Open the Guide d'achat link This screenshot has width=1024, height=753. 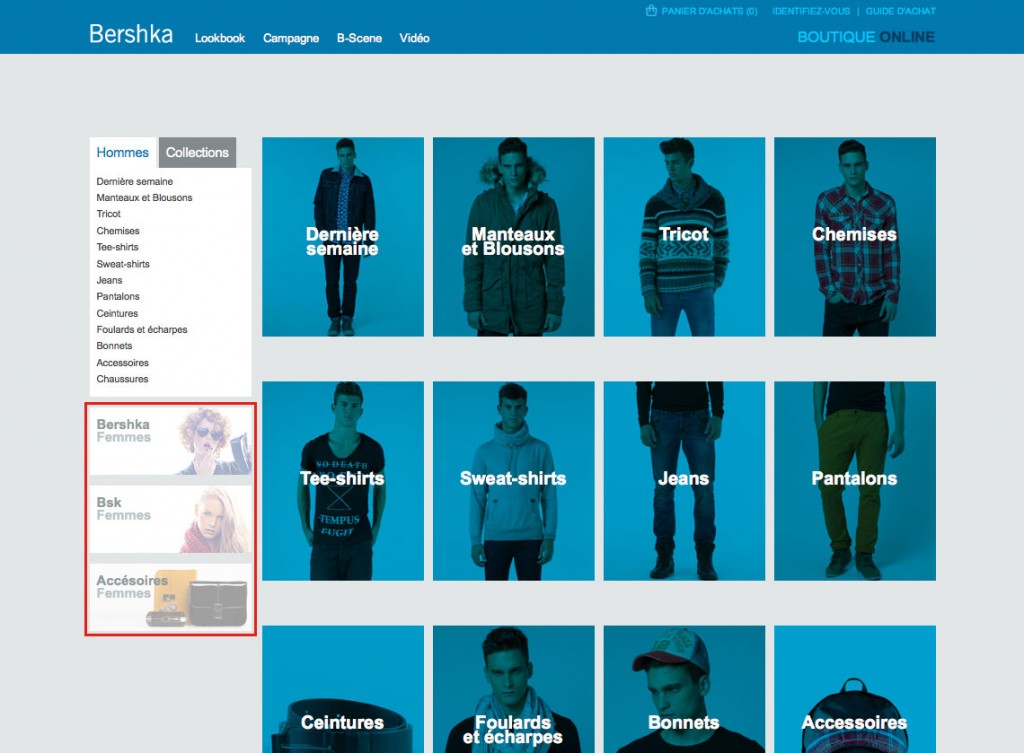click(901, 11)
